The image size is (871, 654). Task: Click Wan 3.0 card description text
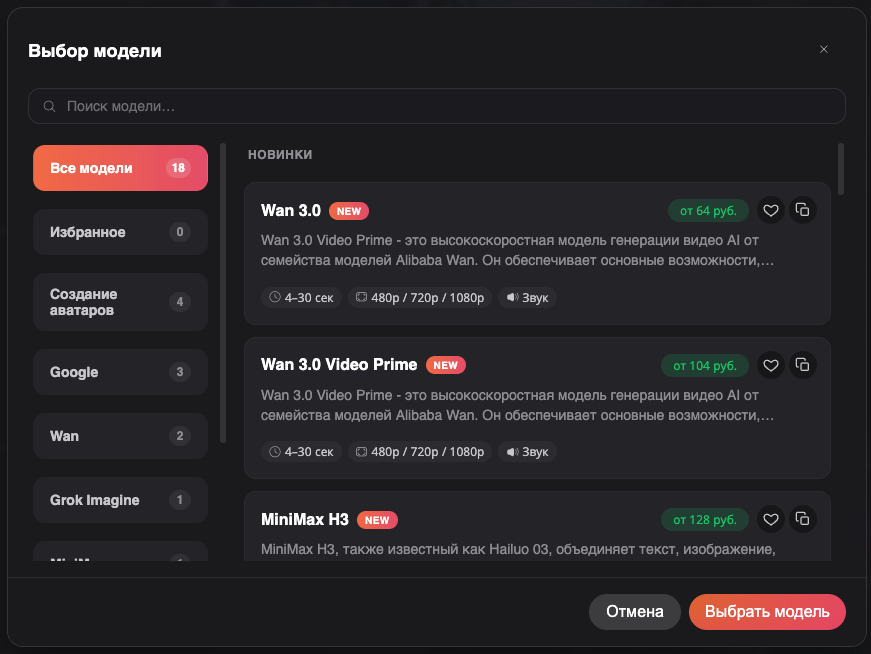coord(517,250)
